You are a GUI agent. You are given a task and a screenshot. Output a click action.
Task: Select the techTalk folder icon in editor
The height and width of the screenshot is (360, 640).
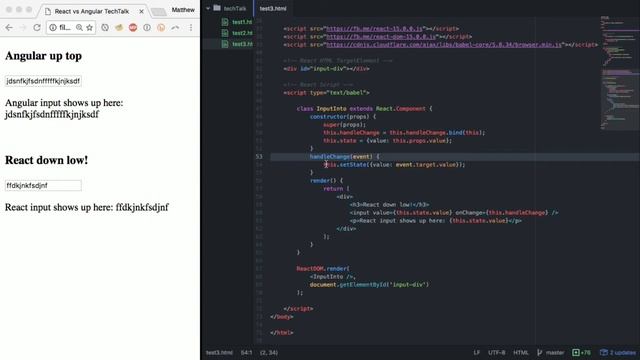tap(217, 8)
